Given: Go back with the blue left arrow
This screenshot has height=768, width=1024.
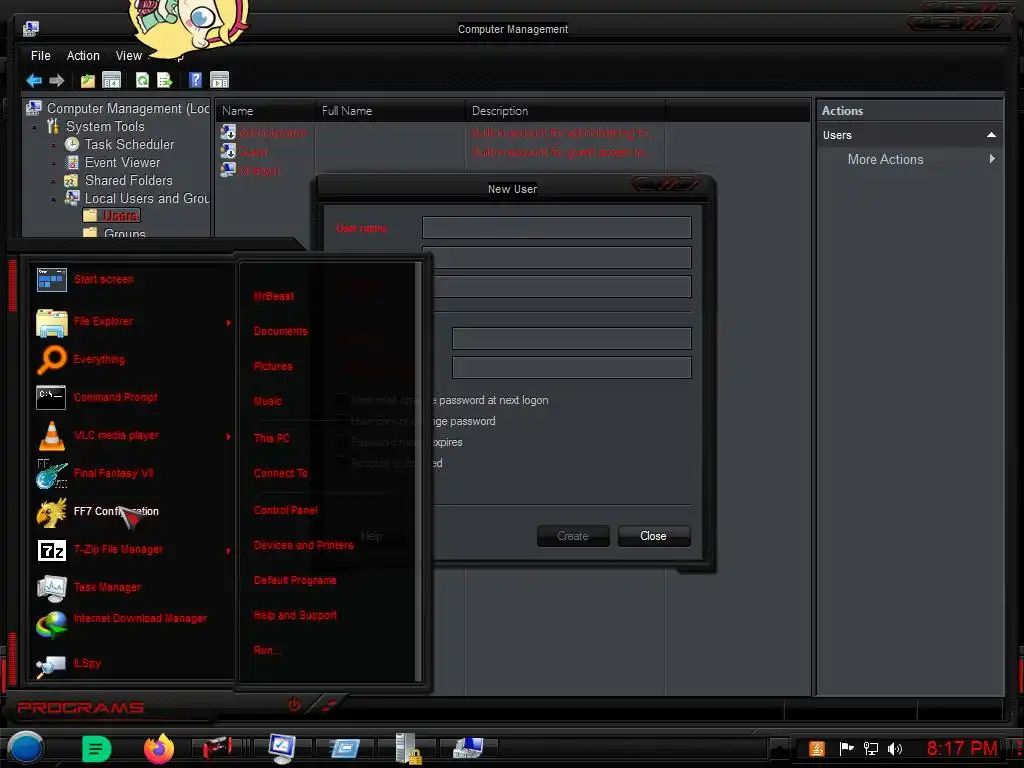Looking at the screenshot, I should click(x=34, y=80).
